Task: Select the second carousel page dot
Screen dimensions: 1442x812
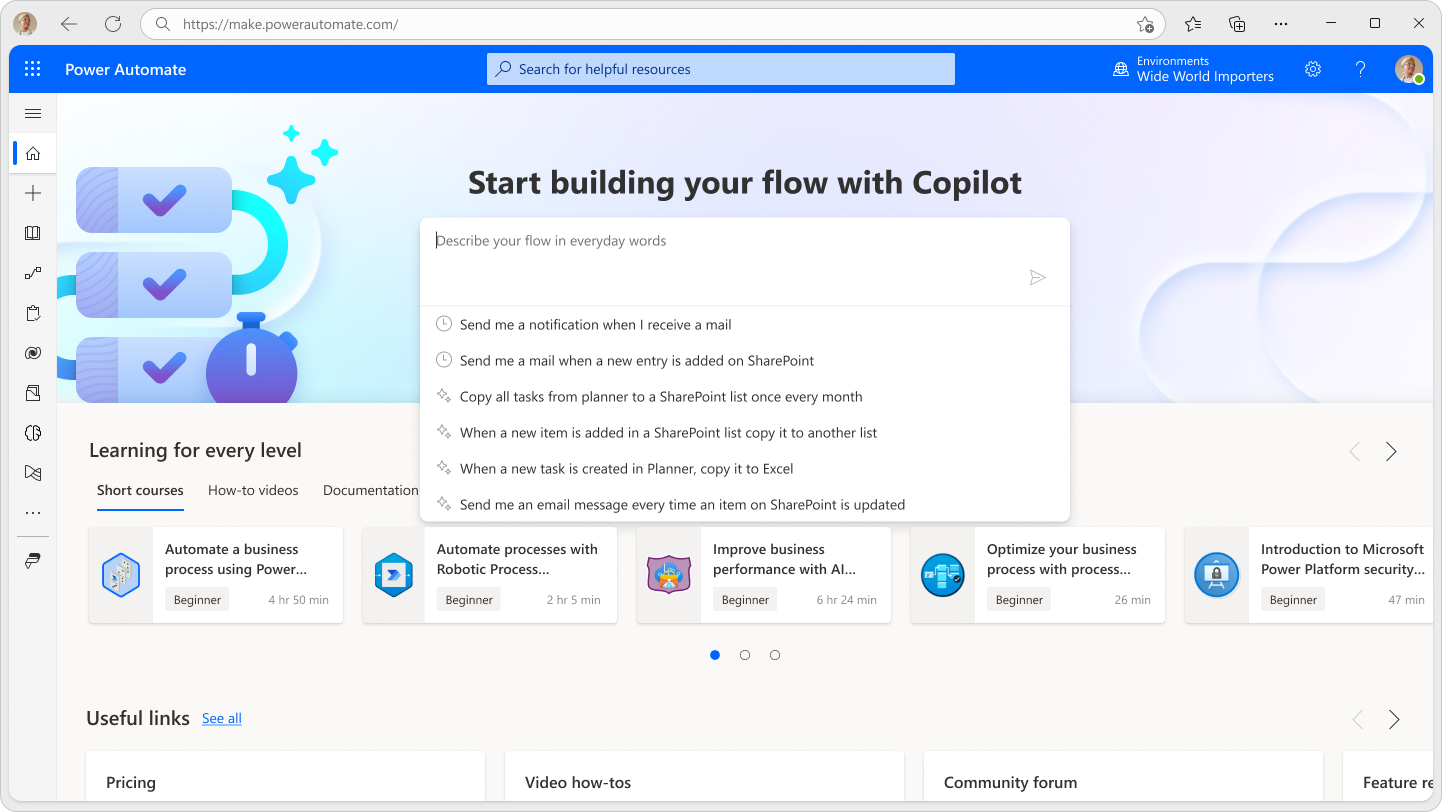Action: tap(745, 655)
